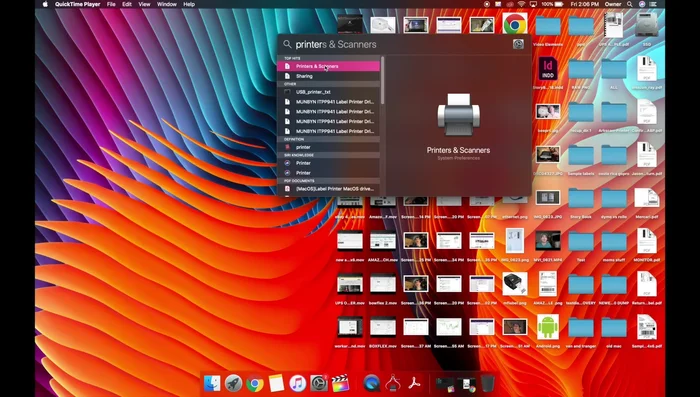Select the Story Book folder
The height and width of the screenshot is (397, 700).
[x=581, y=198]
